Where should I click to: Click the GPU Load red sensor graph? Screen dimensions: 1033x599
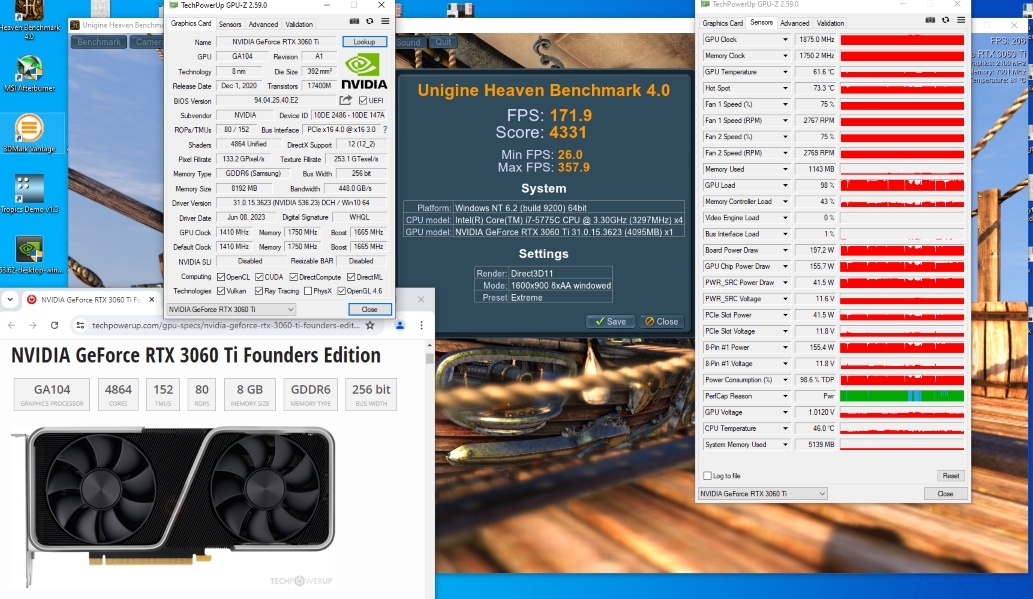902,186
